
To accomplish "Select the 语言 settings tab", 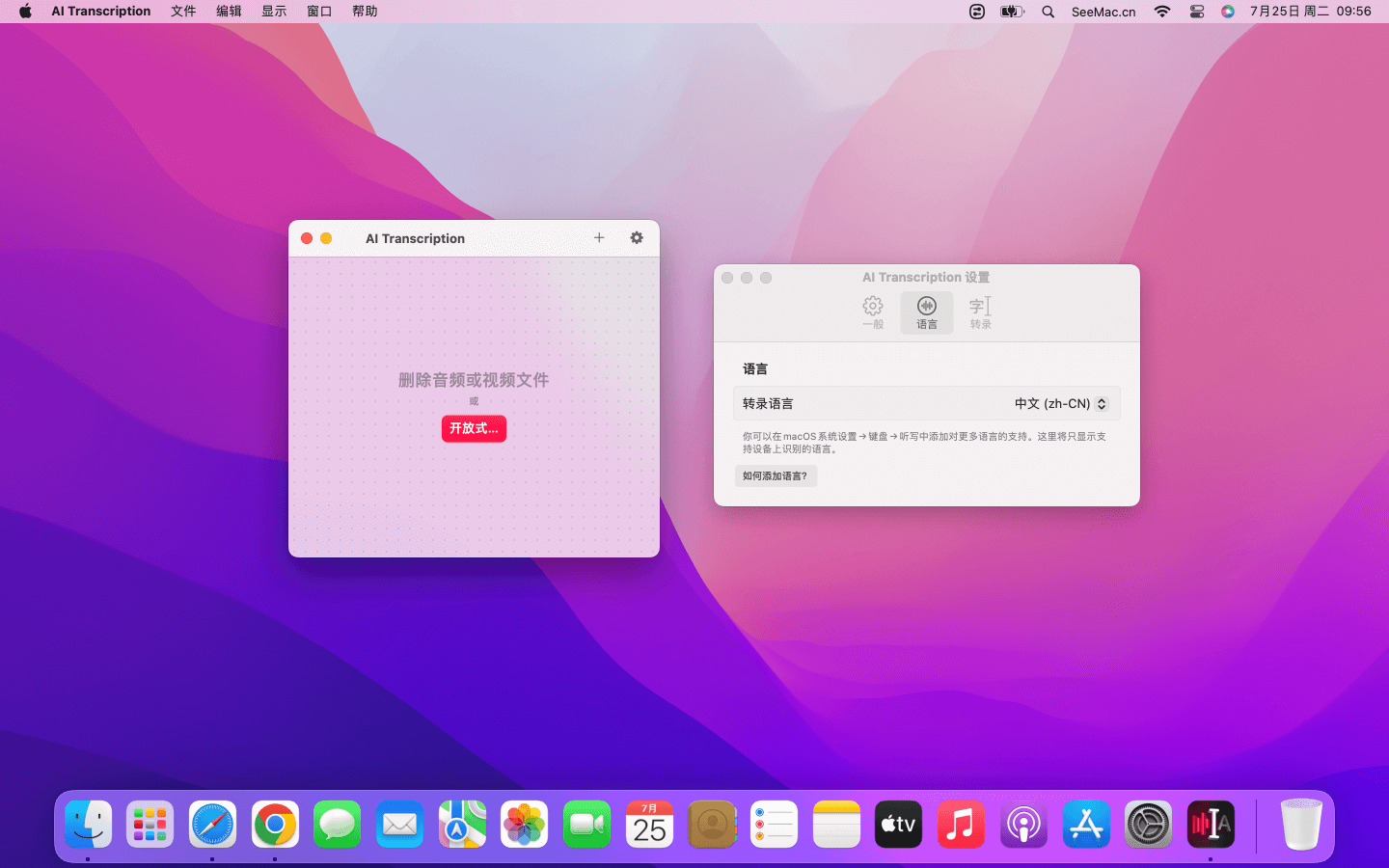I will (926, 312).
